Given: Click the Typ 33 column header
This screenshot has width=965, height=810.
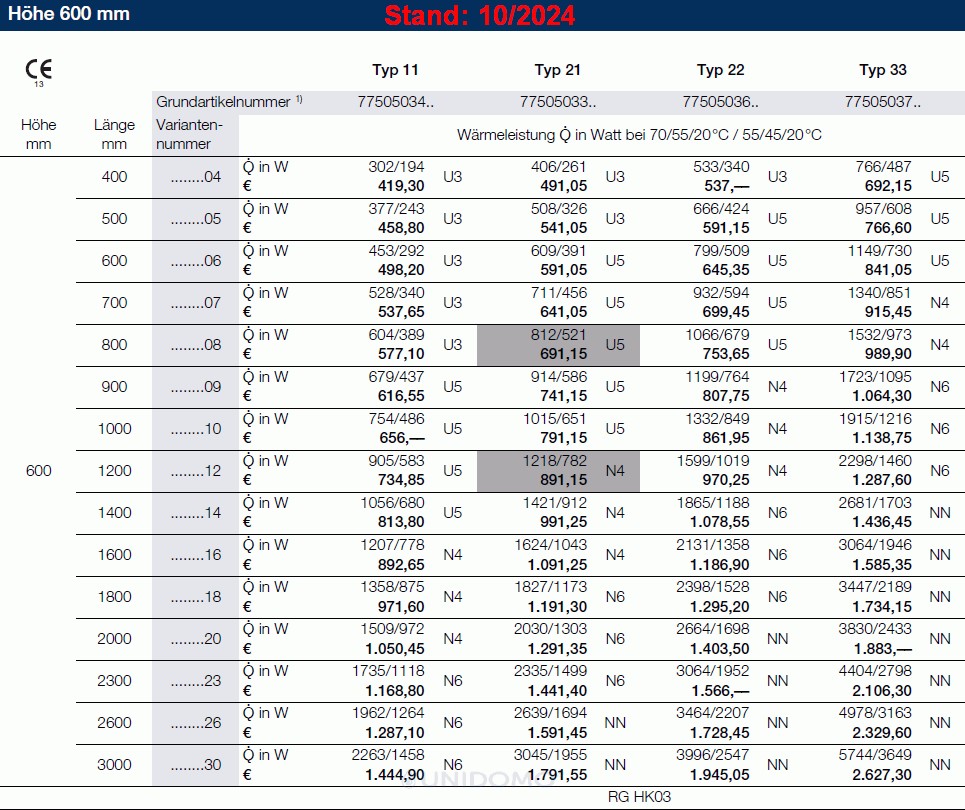Looking at the screenshot, I should [883, 70].
